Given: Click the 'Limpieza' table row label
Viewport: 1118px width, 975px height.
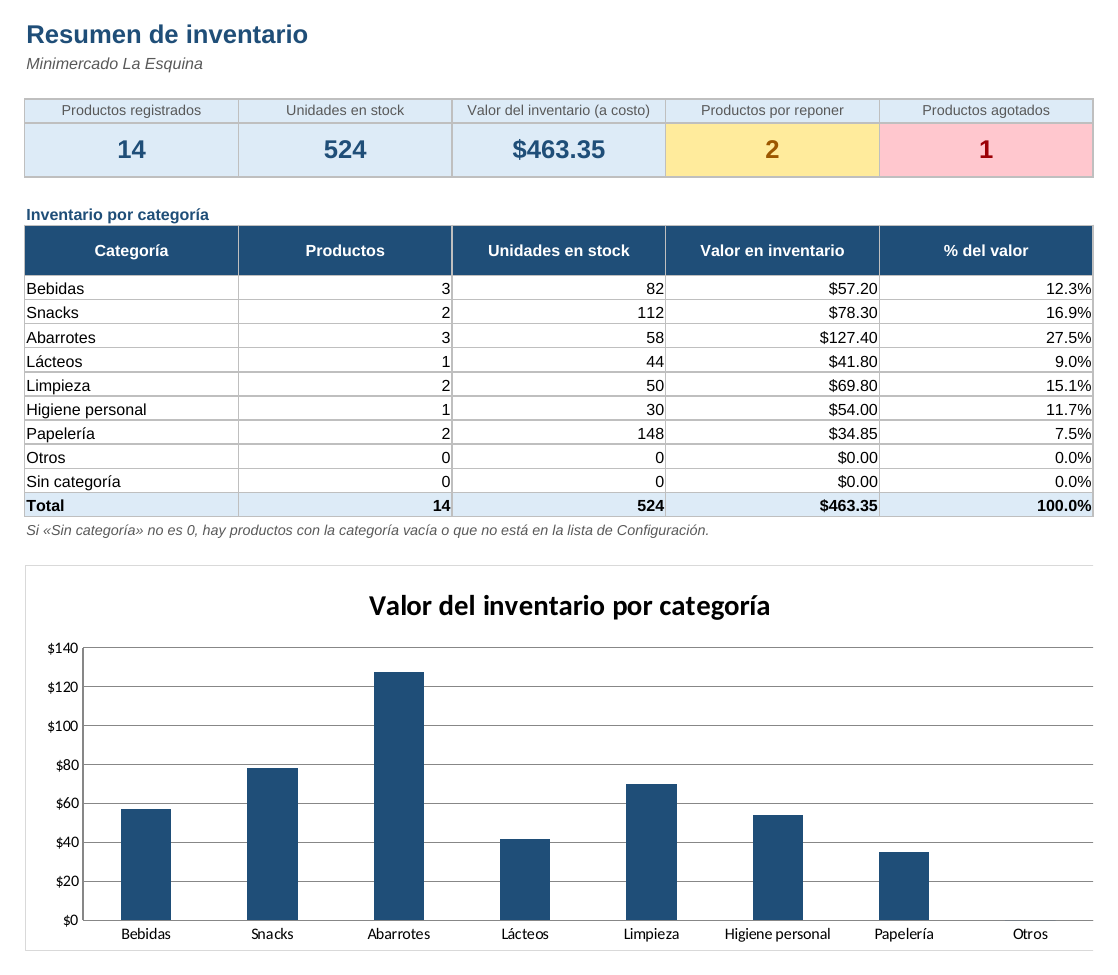Looking at the screenshot, I should click(58, 386).
